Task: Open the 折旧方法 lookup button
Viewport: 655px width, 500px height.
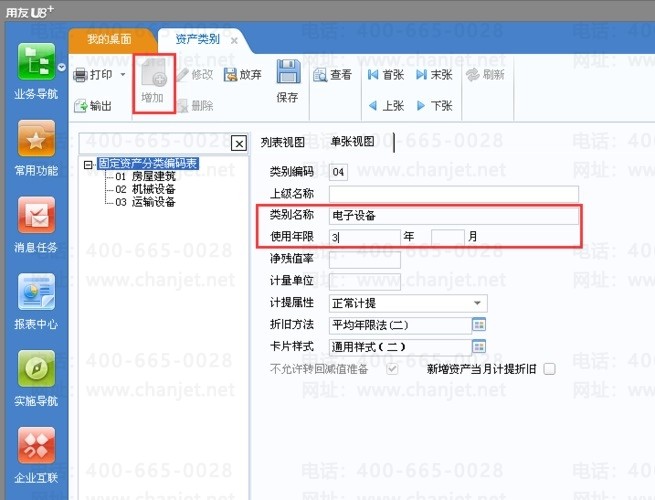Action: [479, 325]
